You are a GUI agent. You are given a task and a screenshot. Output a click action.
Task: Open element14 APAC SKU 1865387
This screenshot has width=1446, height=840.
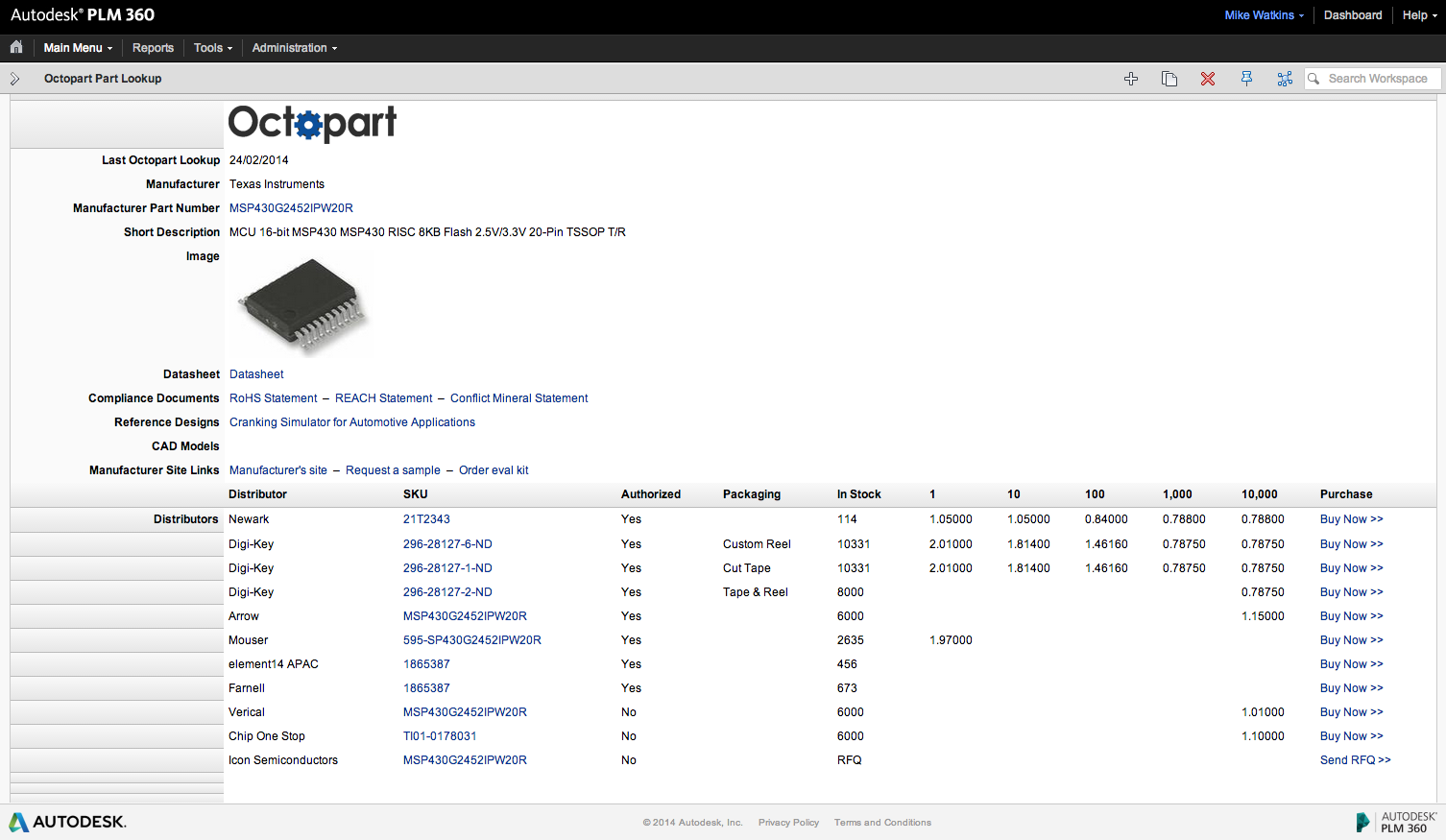pyautogui.click(x=426, y=664)
